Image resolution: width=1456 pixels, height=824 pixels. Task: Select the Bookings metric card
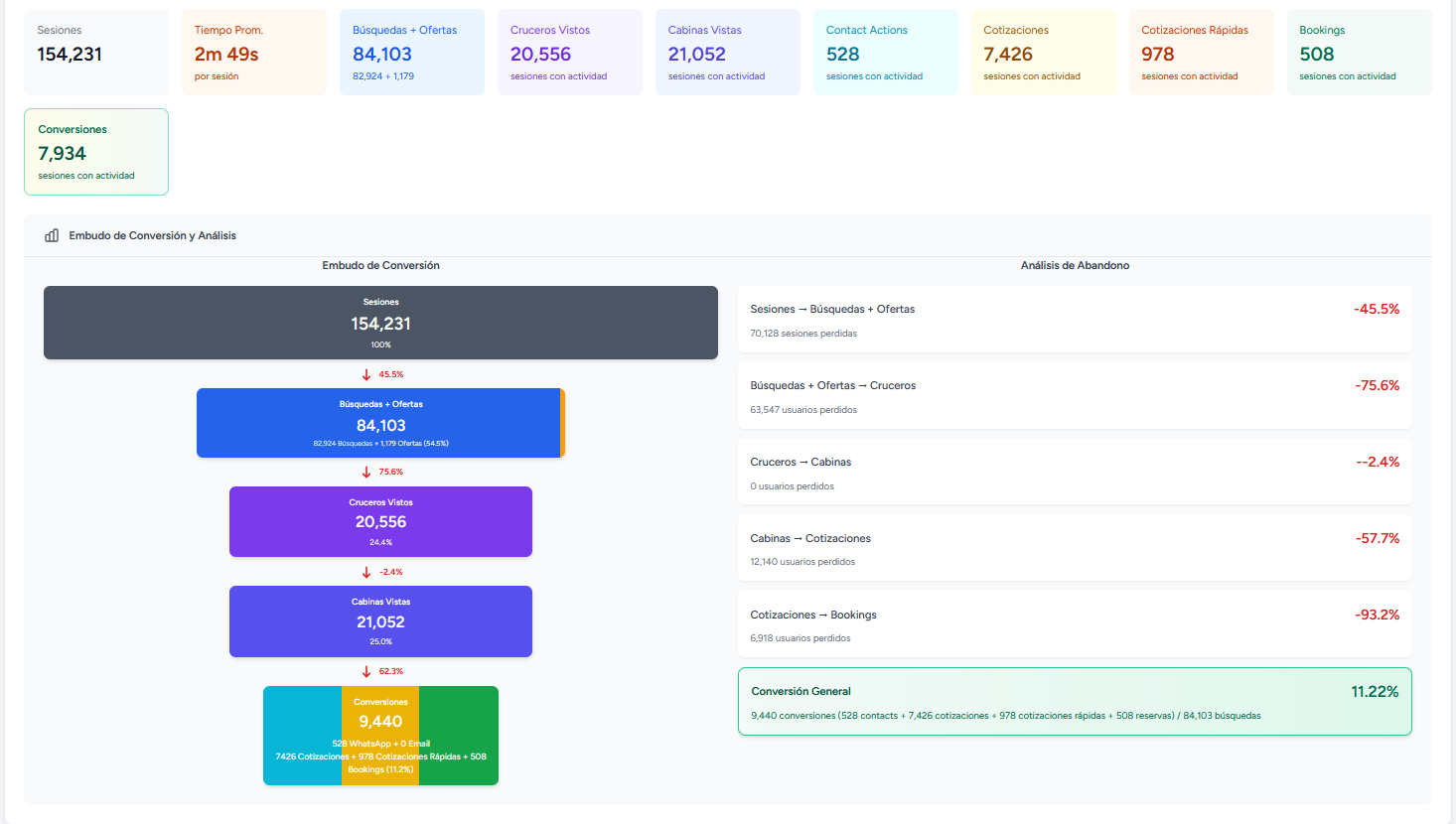point(1359,53)
